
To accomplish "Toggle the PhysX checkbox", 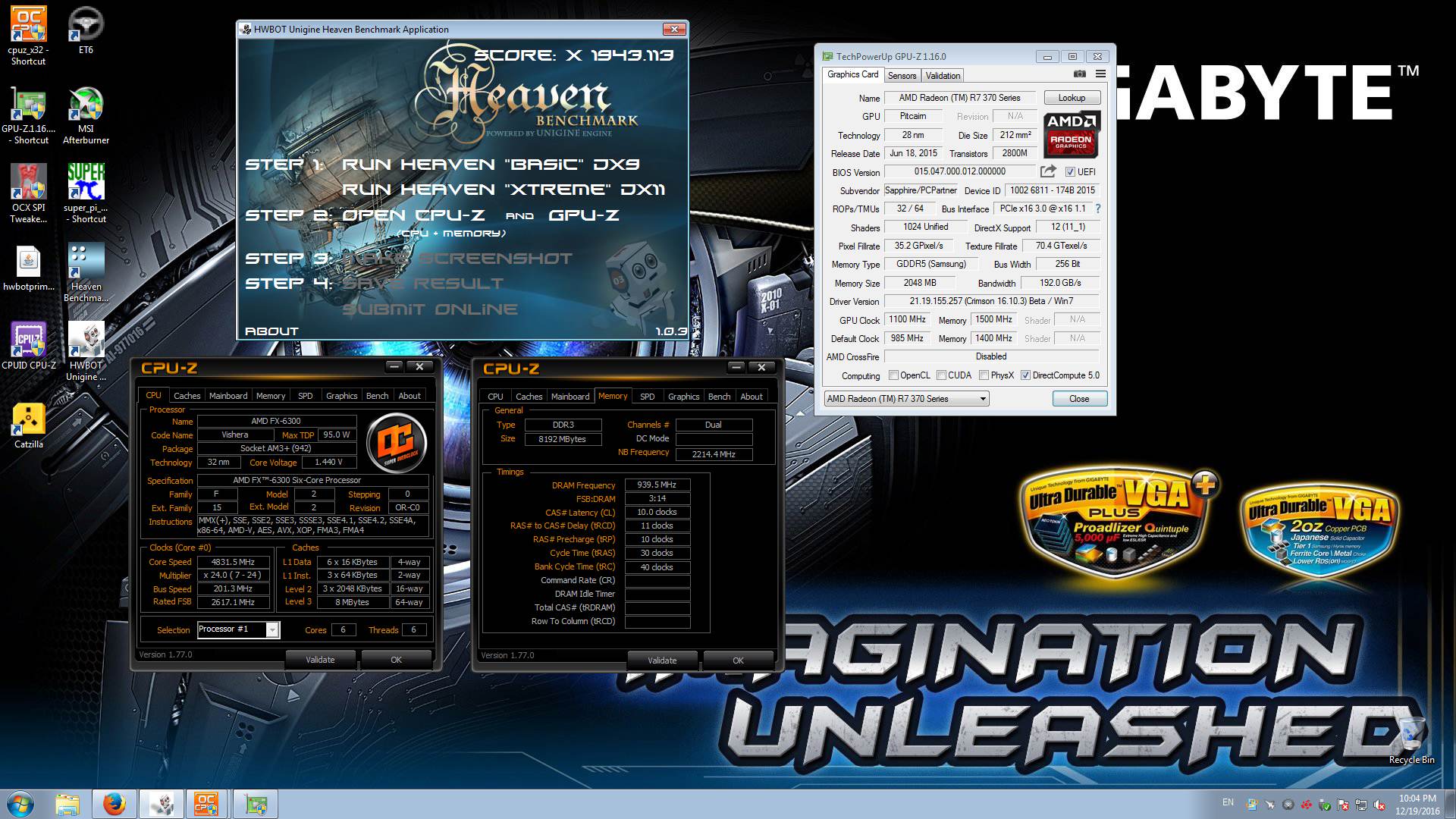I will tap(984, 375).
